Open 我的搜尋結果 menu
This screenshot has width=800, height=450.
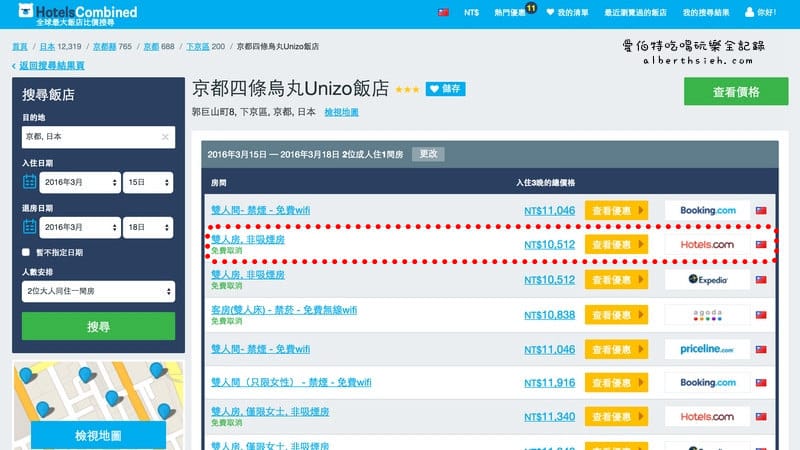(x=706, y=12)
